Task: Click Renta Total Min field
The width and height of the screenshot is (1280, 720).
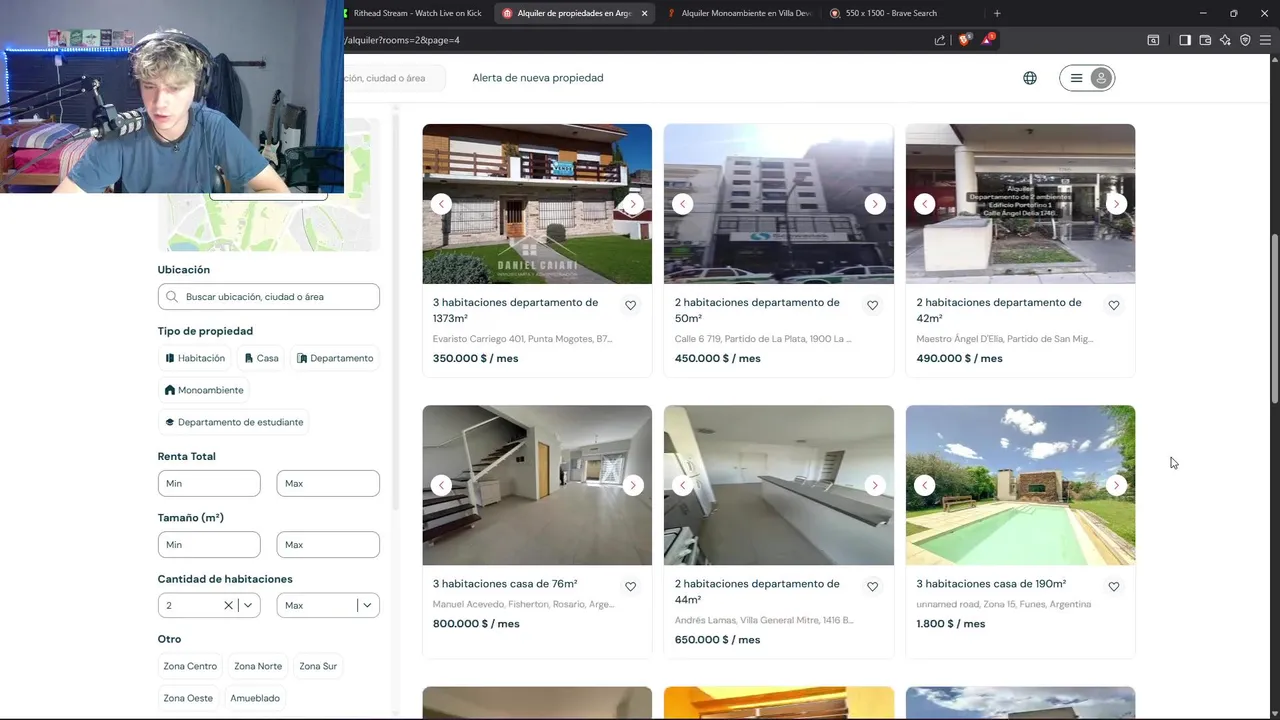Action: pyautogui.click(x=209, y=483)
